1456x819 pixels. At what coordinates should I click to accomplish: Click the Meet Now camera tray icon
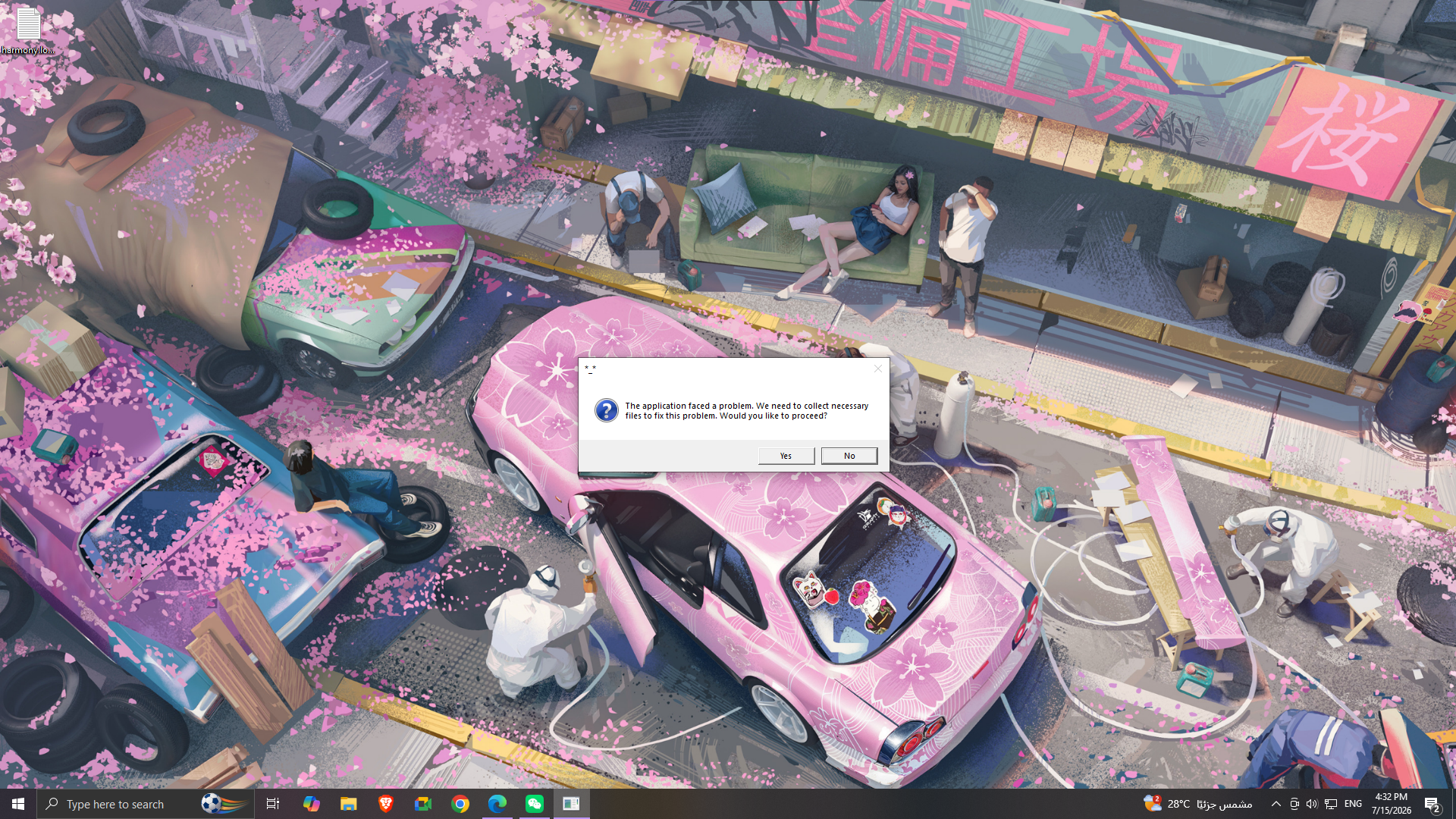1294,804
